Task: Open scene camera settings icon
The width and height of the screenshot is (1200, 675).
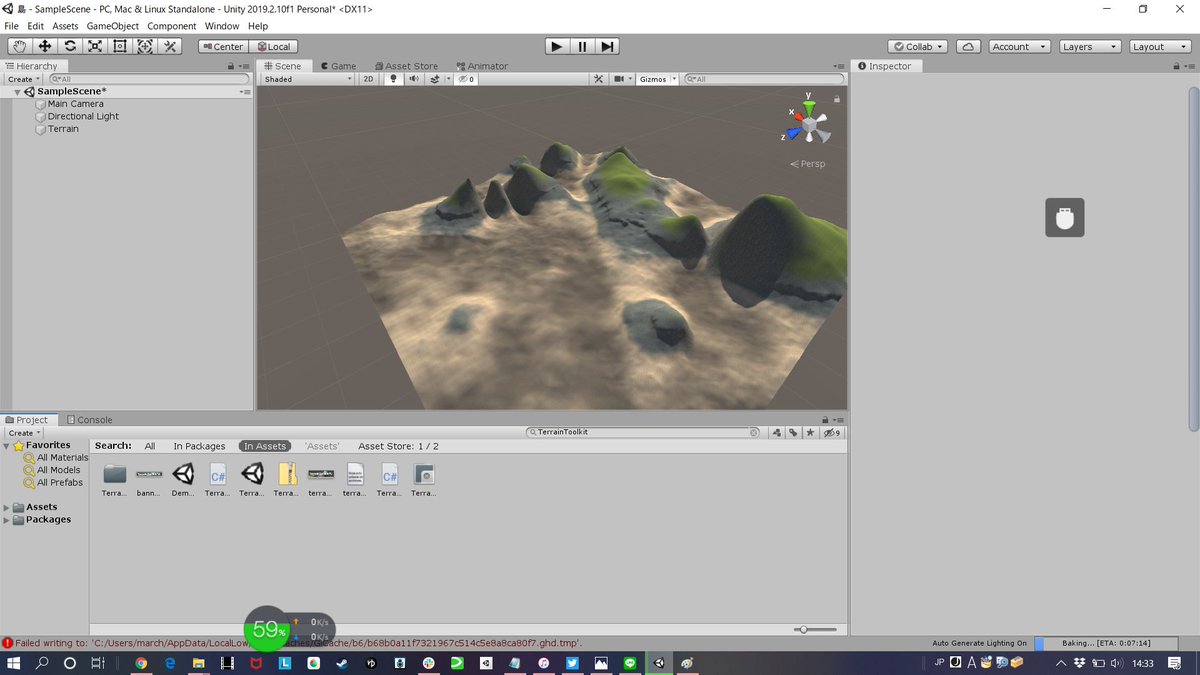Action: [x=621, y=79]
